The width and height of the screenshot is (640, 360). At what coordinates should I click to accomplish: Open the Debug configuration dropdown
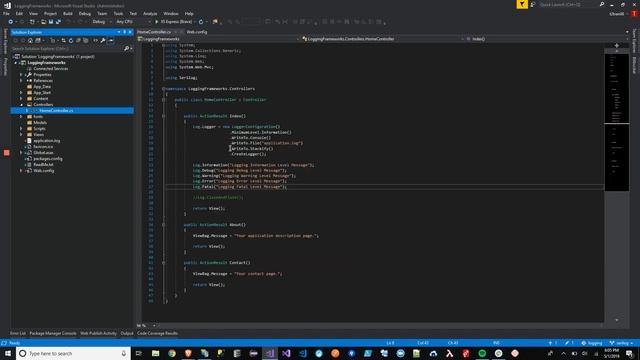point(102,22)
